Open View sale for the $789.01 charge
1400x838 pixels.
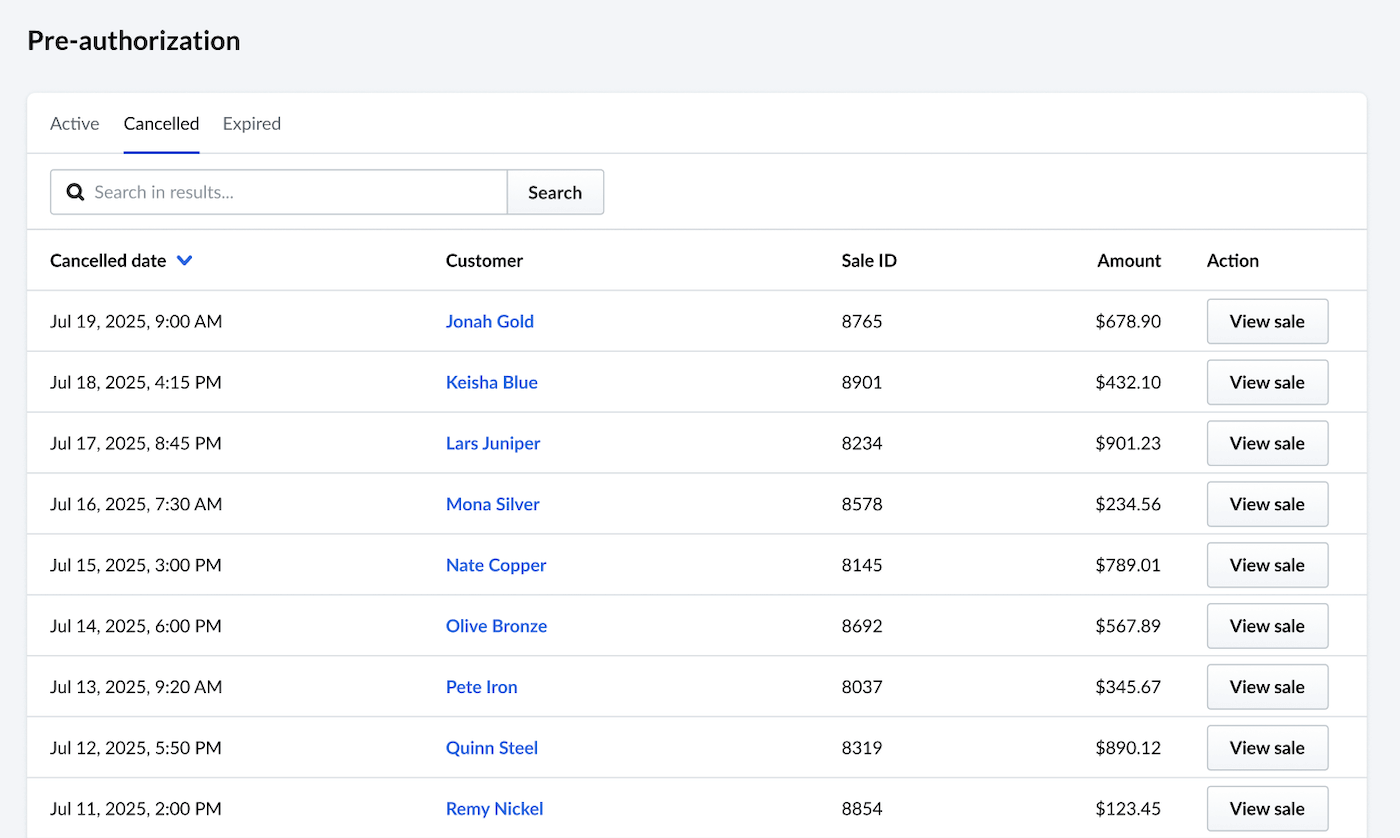click(1267, 565)
